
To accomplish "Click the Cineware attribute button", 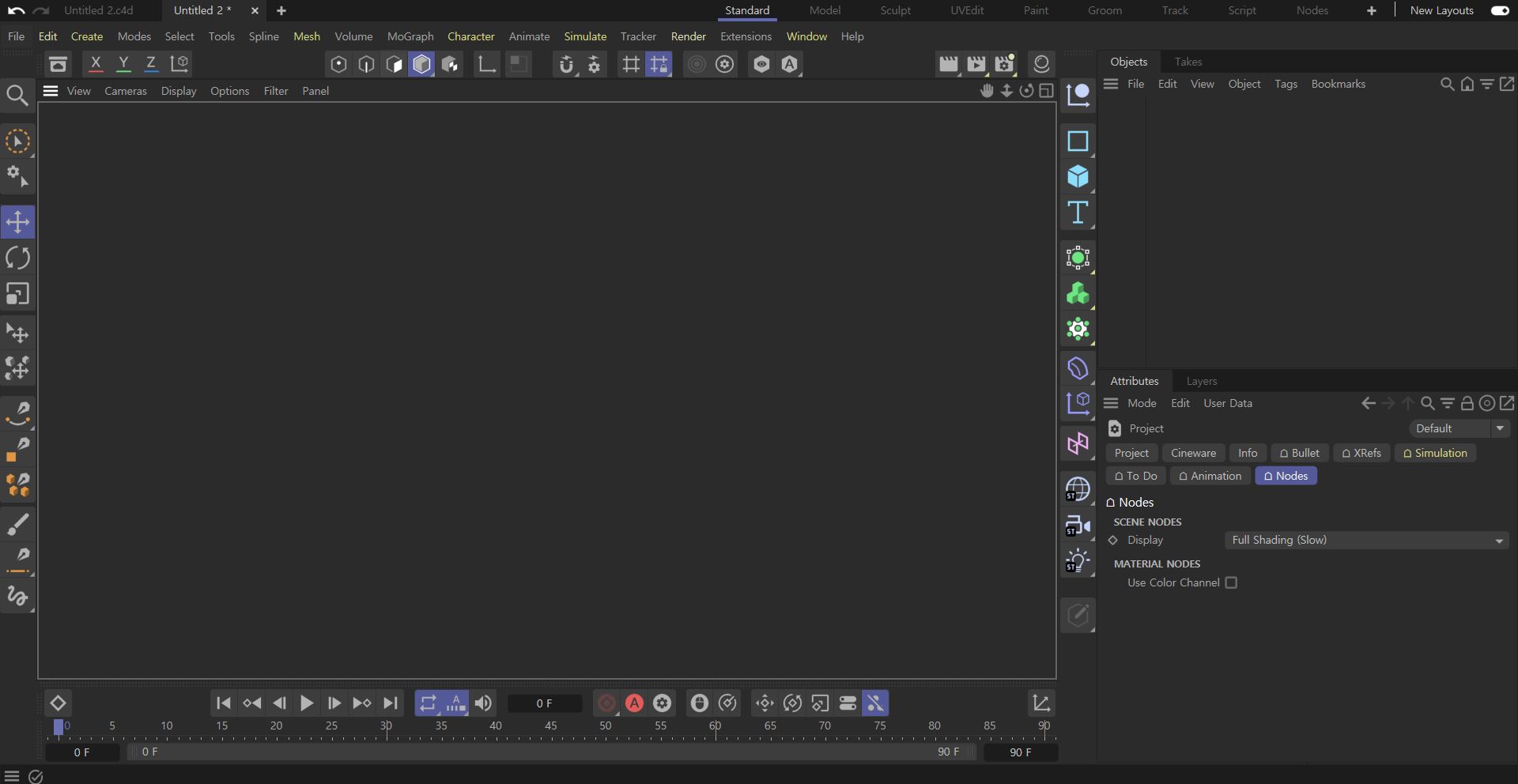I will click(1193, 453).
